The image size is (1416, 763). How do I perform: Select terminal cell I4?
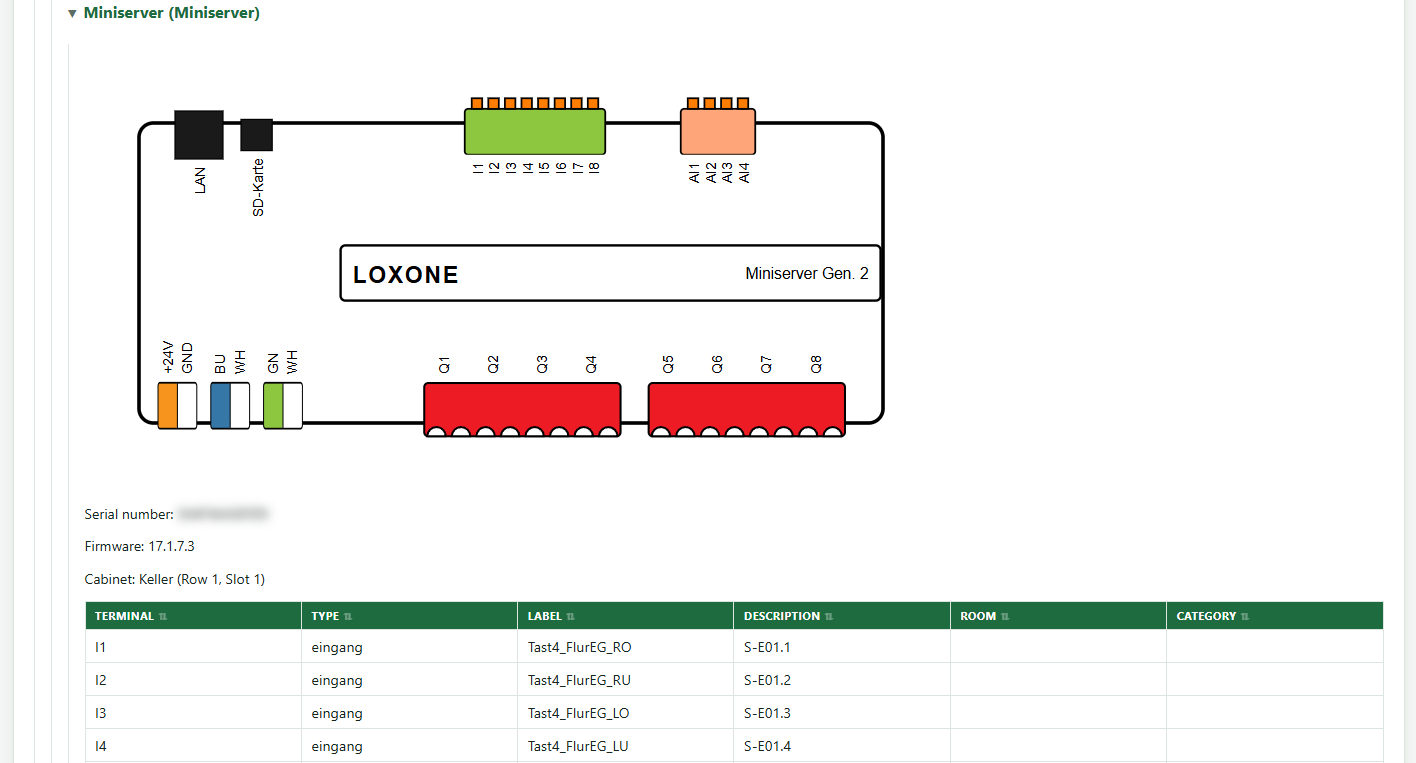click(194, 746)
